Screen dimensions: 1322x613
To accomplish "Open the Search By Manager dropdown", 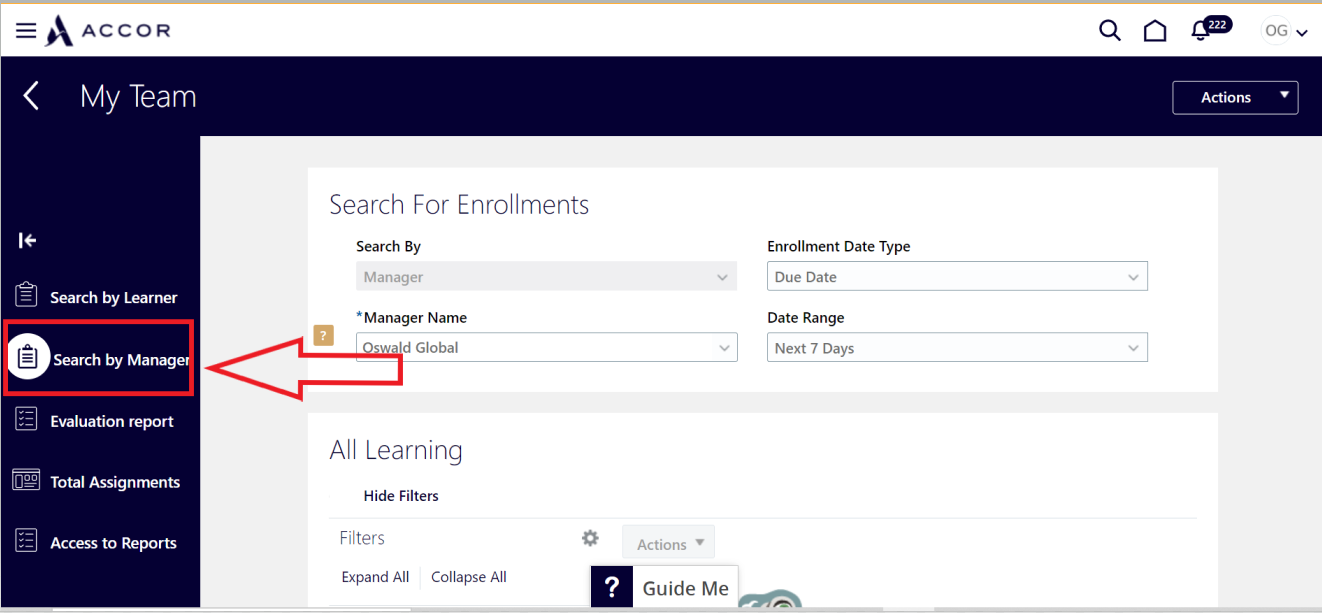I will (x=546, y=277).
